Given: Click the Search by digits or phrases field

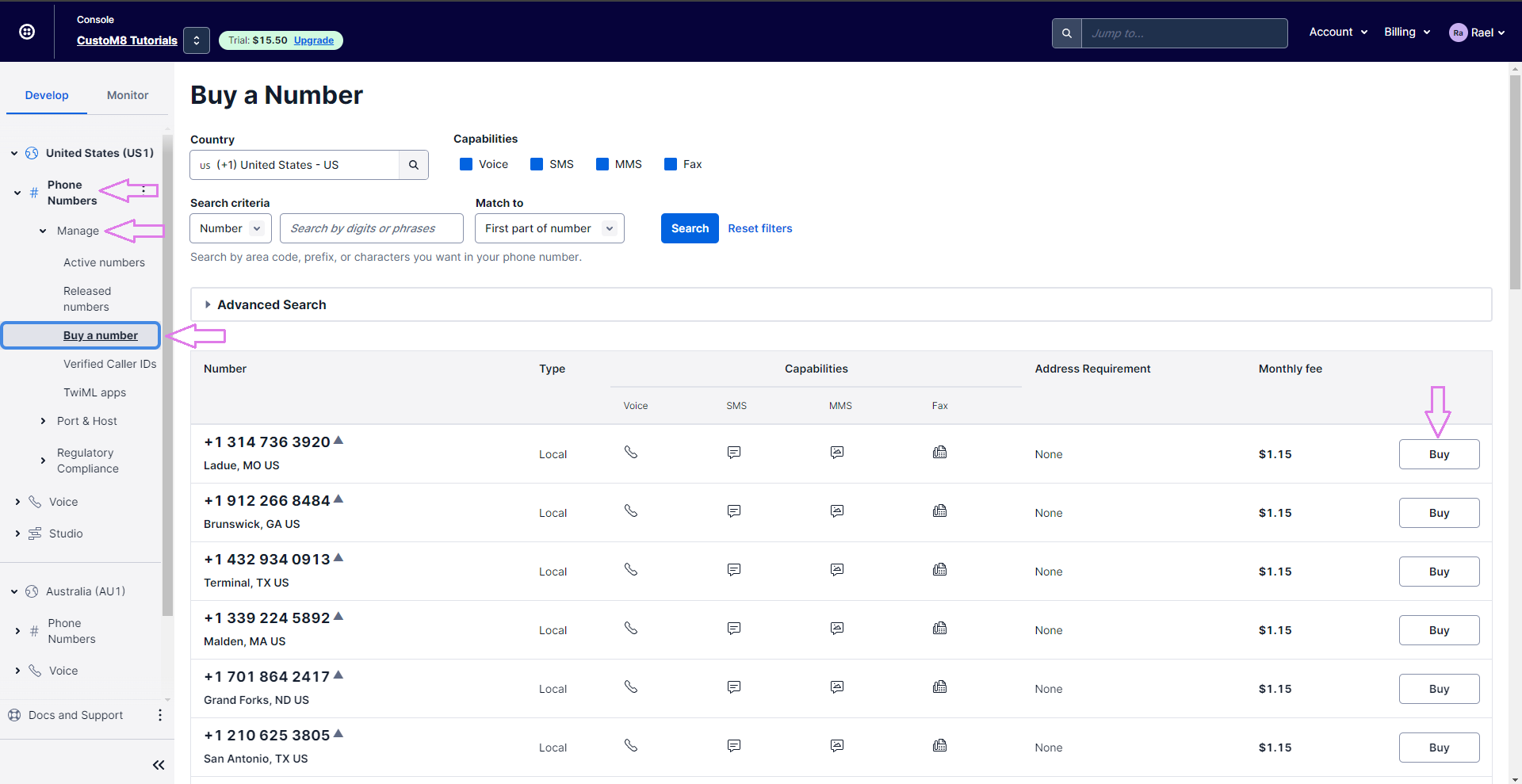Looking at the screenshot, I should pos(372,228).
